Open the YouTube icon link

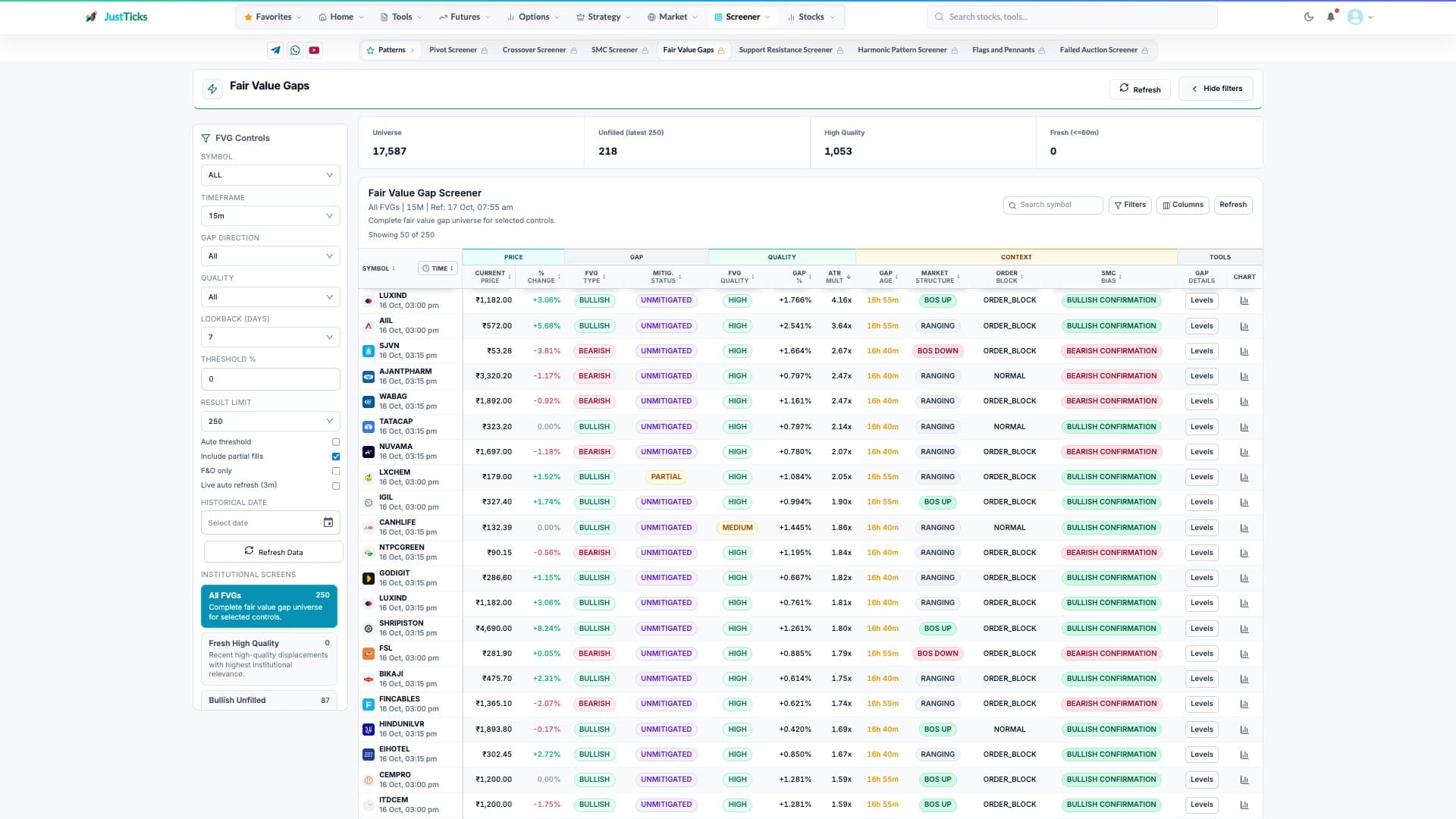pyautogui.click(x=314, y=50)
